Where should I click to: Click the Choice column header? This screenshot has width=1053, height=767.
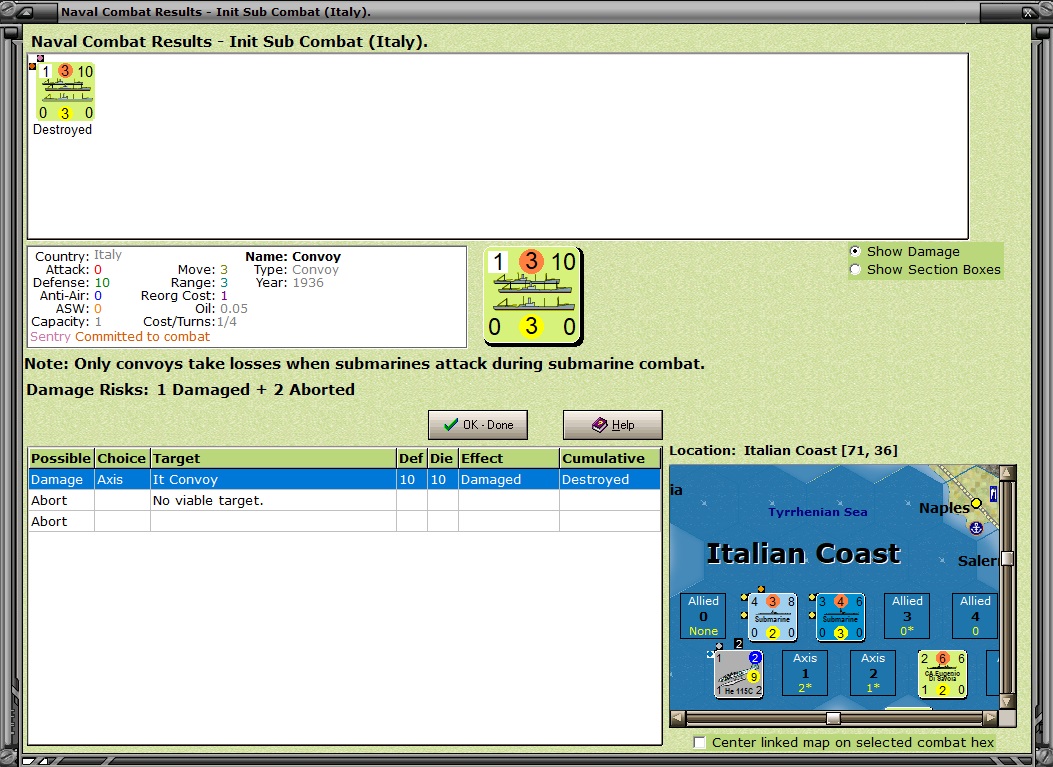point(122,458)
